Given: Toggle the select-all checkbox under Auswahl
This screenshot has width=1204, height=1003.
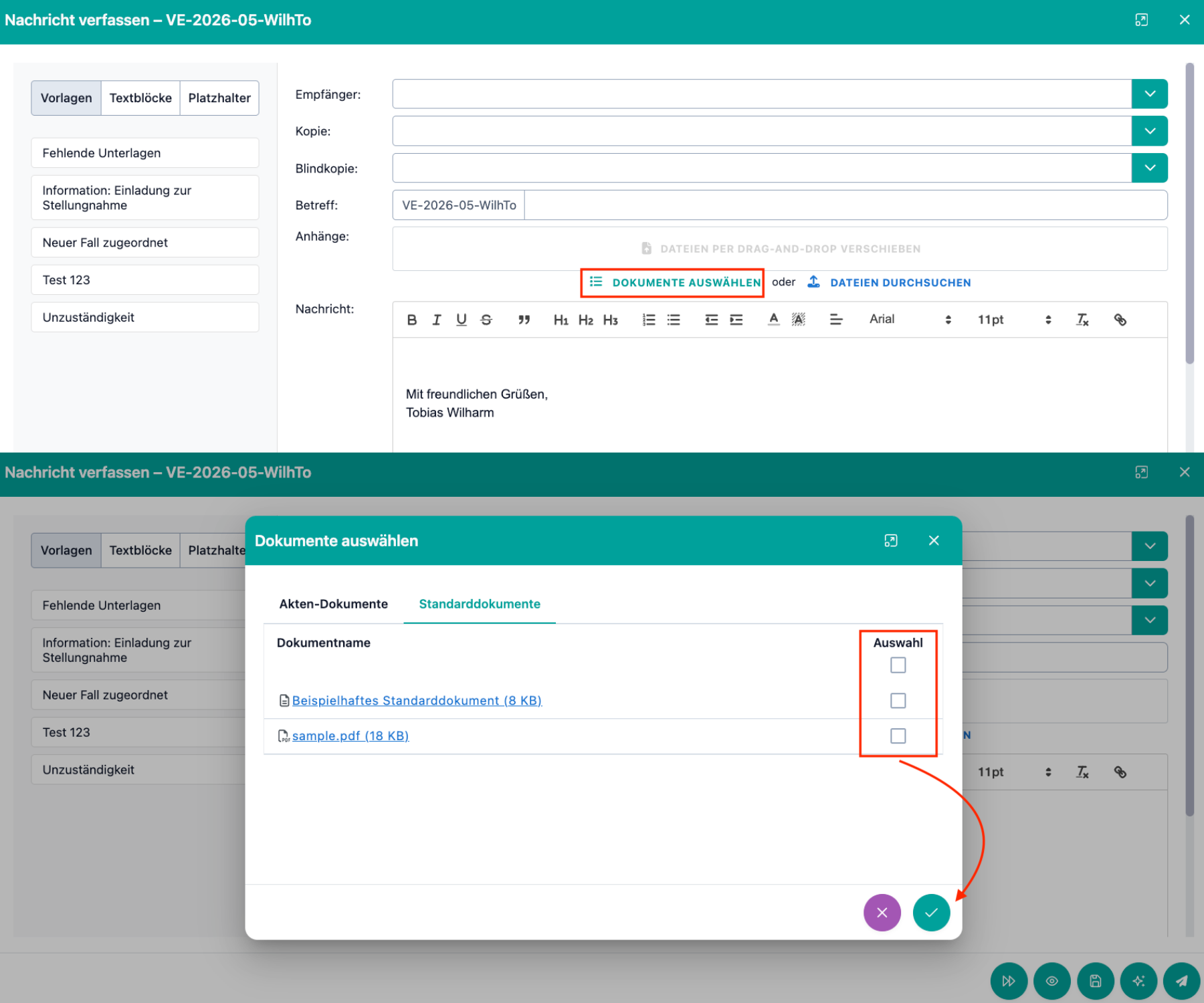Looking at the screenshot, I should pos(898,665).
